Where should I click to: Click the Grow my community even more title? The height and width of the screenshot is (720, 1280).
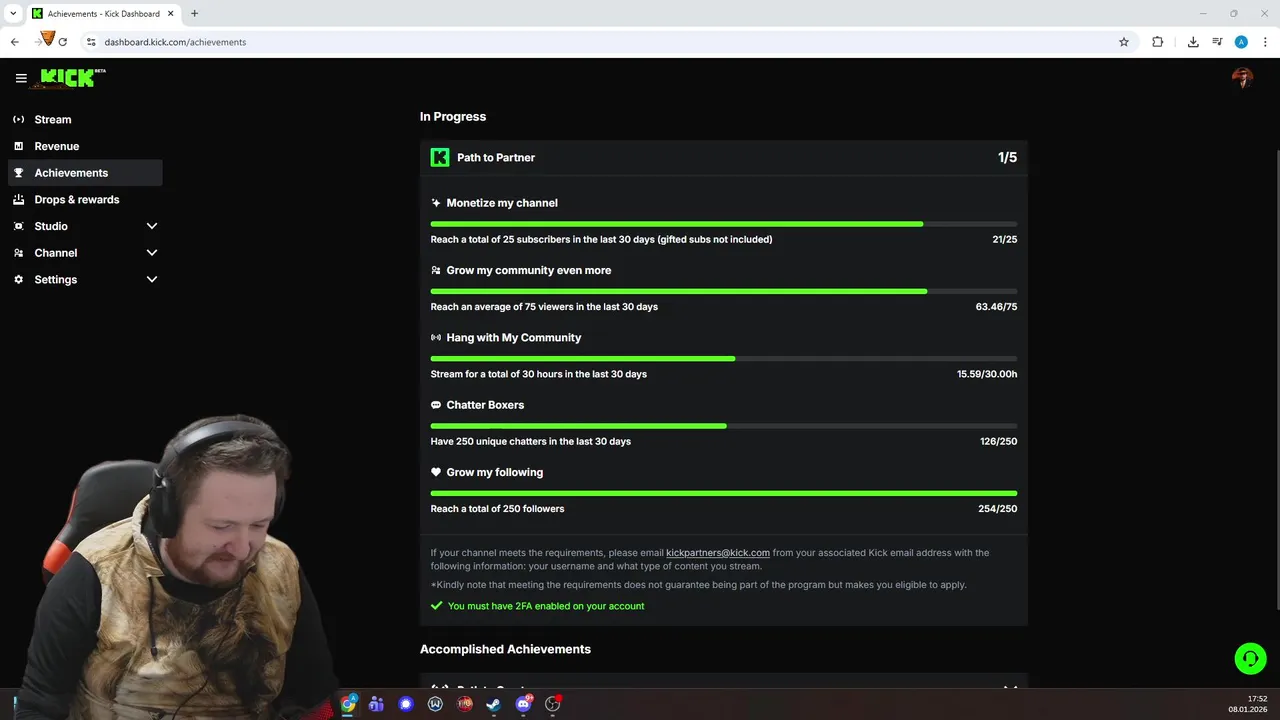tap(529, 270)
